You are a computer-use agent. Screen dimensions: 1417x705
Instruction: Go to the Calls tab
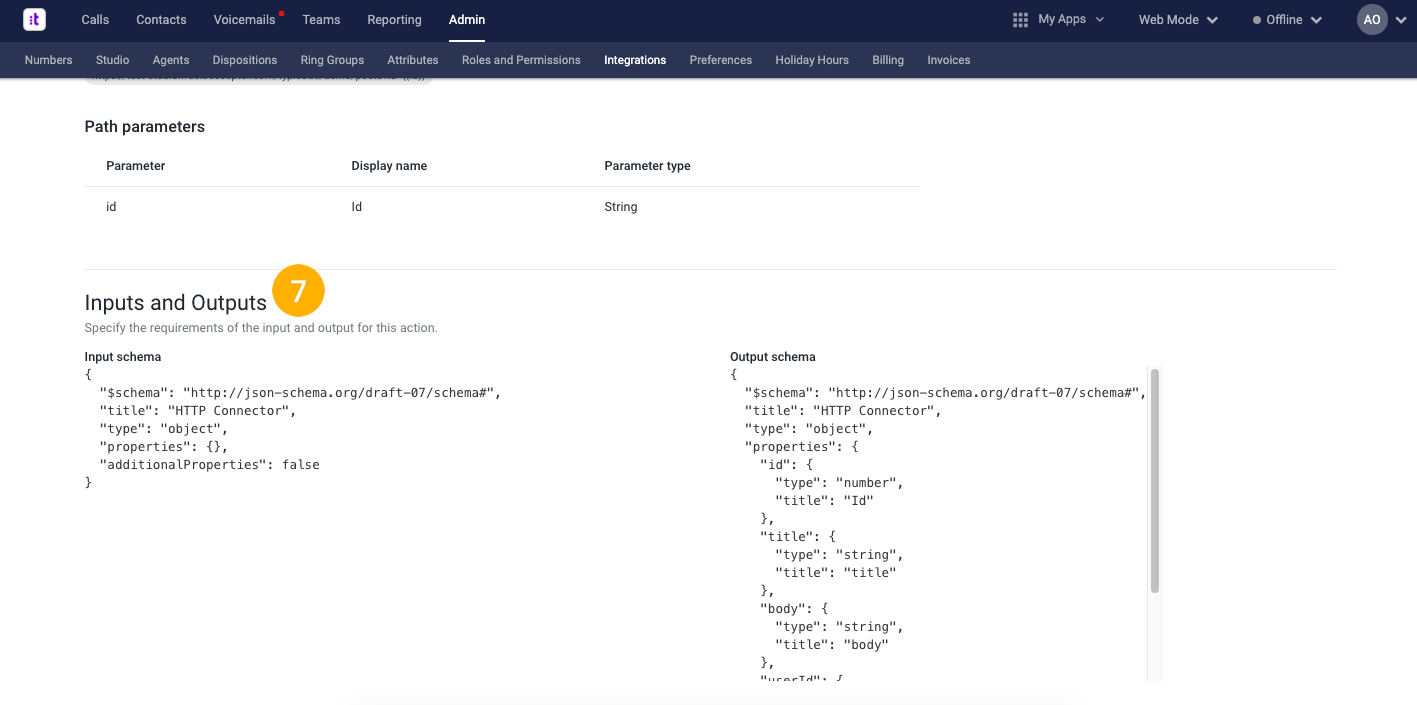[95, 20]
